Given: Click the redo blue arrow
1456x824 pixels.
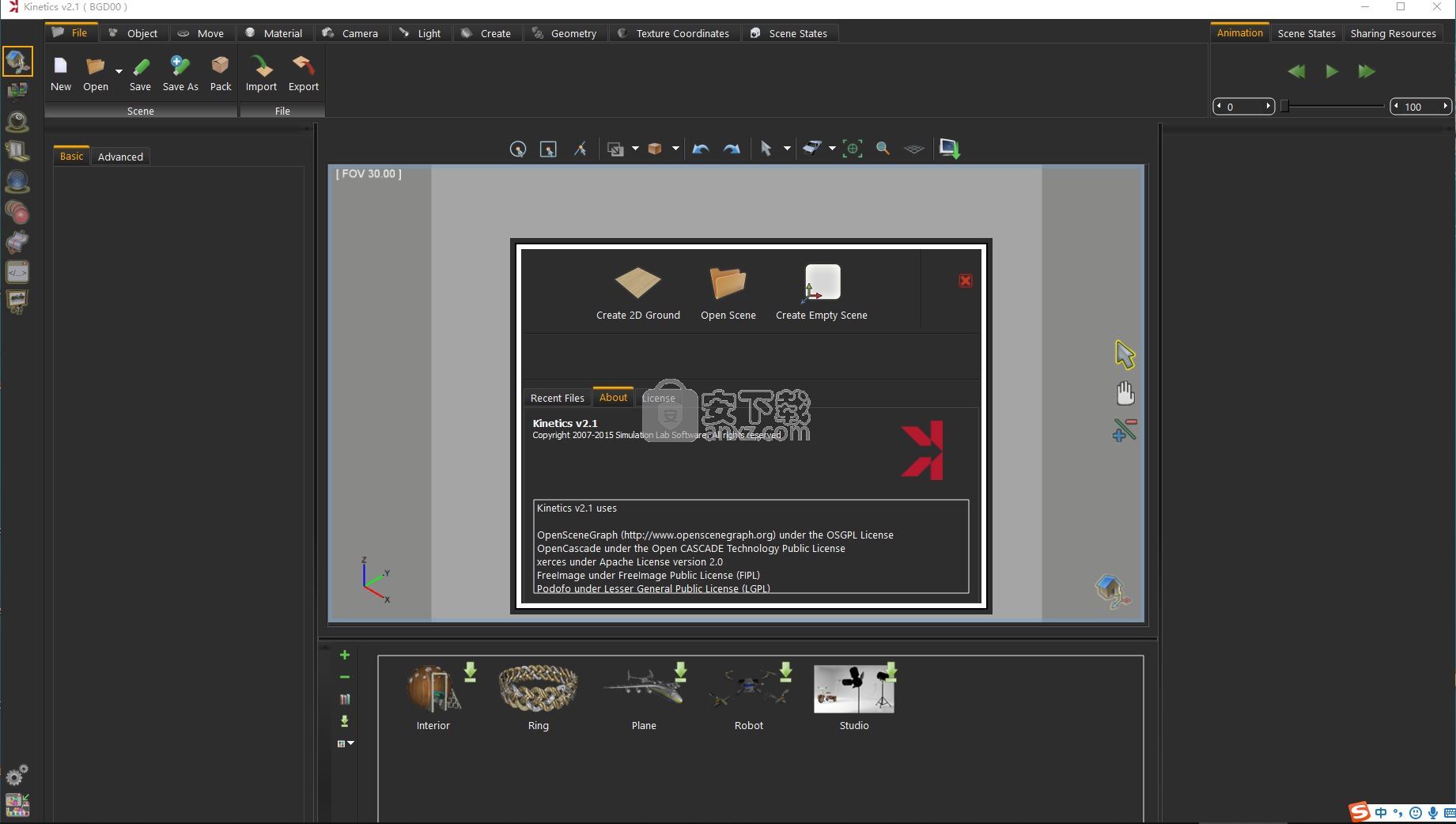Looking at the screenshot, I should coord(732,149).
